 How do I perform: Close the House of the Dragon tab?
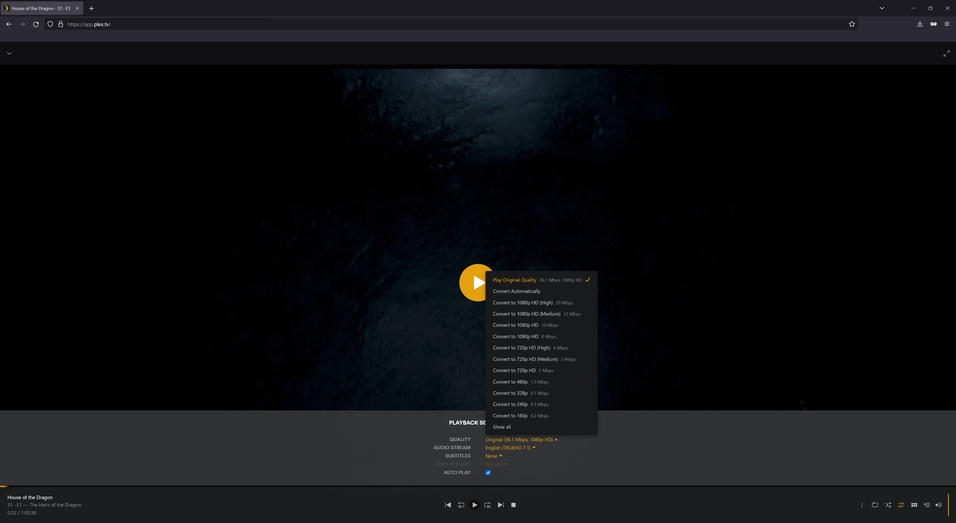pyautogui.click(x=77, y=9)
